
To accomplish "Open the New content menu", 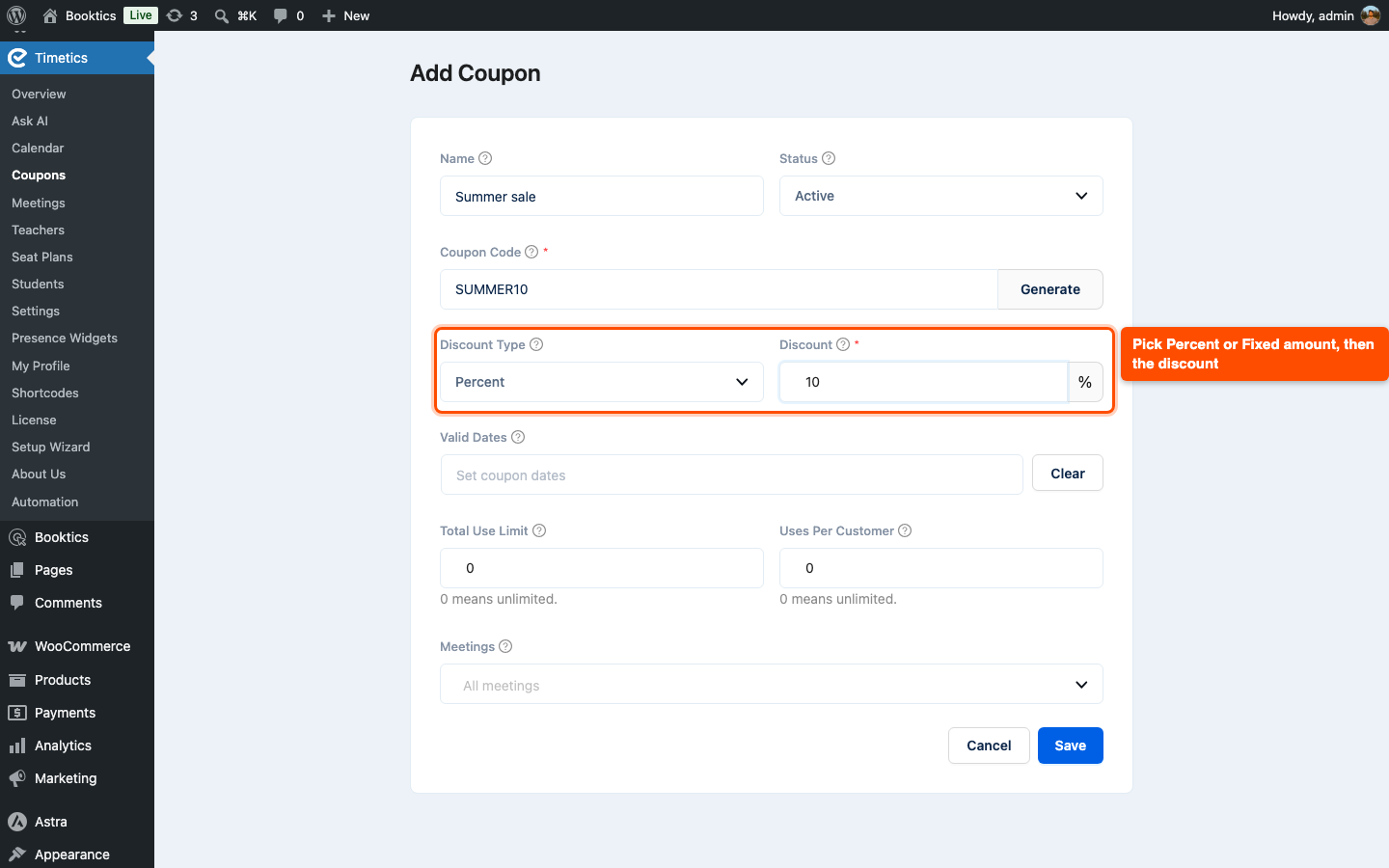I will [345, 15].
